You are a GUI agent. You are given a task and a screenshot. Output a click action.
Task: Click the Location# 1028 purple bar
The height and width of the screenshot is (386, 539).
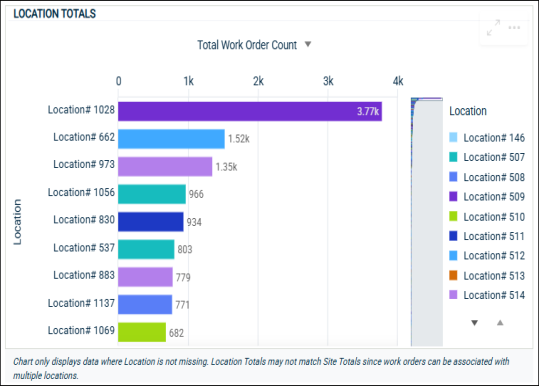[x=250, y=111]
